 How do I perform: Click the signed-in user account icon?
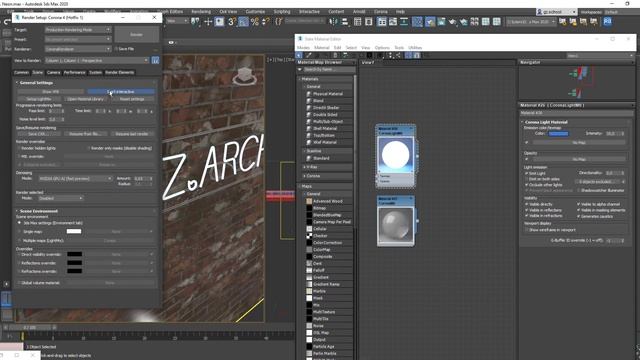pos(540,12)
